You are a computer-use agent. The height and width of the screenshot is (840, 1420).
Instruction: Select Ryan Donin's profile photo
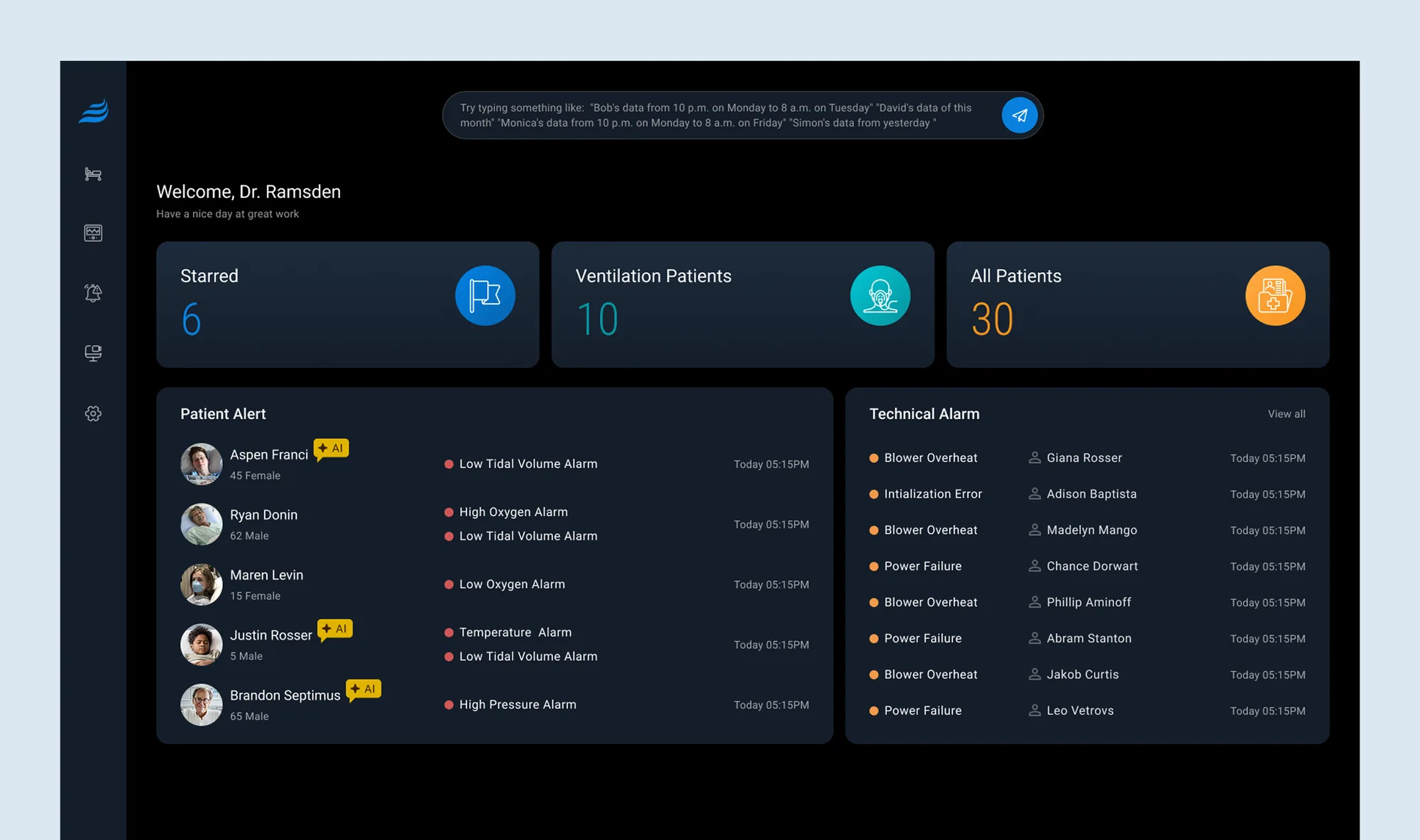click(201, 524)
